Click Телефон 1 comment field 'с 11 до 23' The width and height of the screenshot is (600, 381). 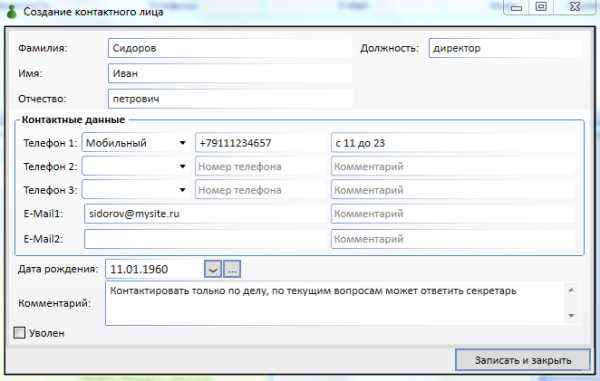[454, 143]
